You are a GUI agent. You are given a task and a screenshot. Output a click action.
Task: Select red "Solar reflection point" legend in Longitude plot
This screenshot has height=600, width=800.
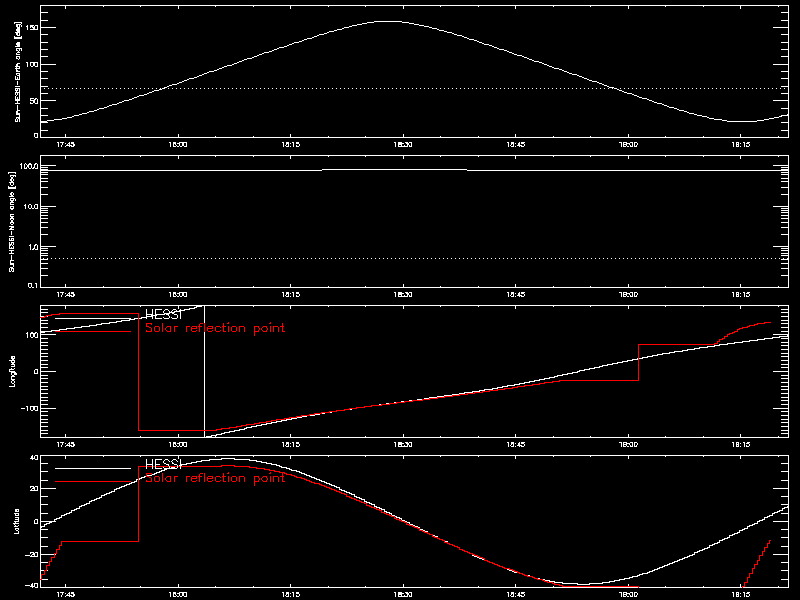(x=215, y=328)
